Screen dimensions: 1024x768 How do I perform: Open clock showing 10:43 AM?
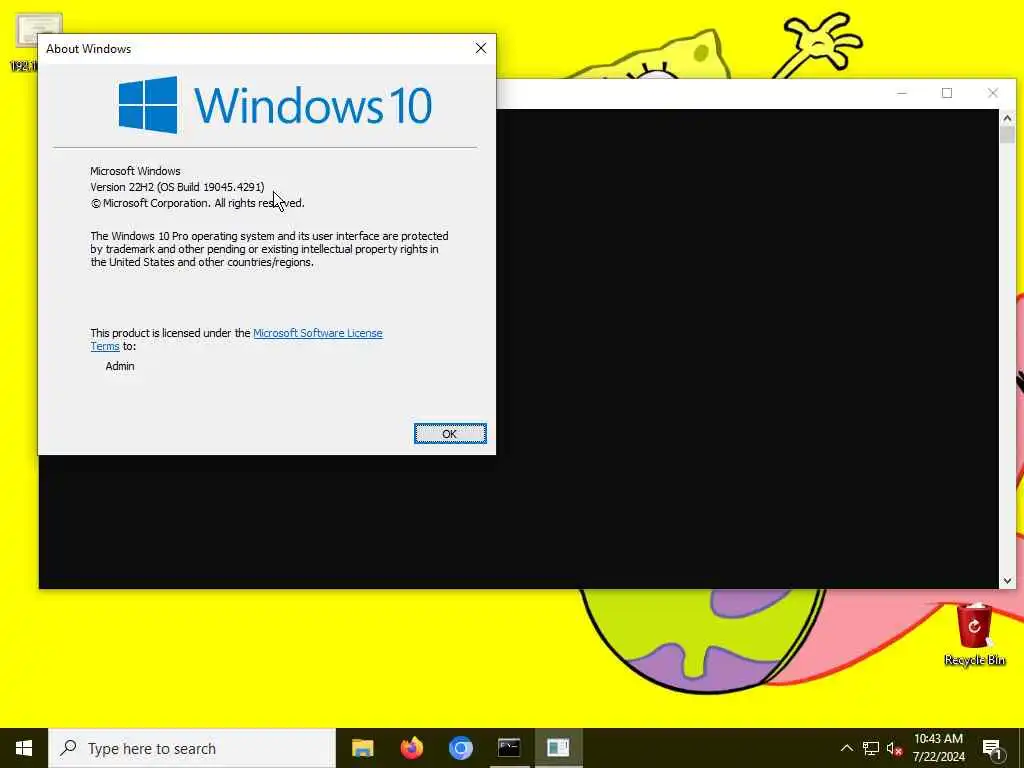(938, 748)
